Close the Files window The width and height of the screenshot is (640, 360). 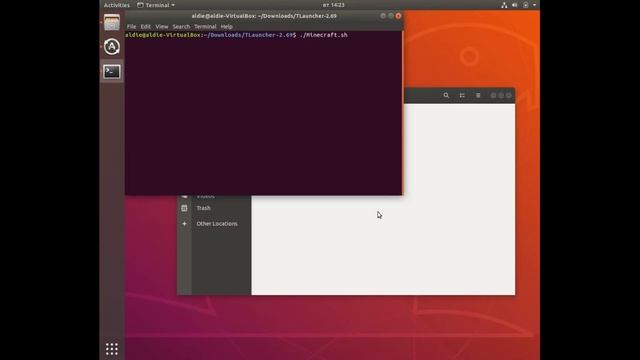click(x=509, y=95)
